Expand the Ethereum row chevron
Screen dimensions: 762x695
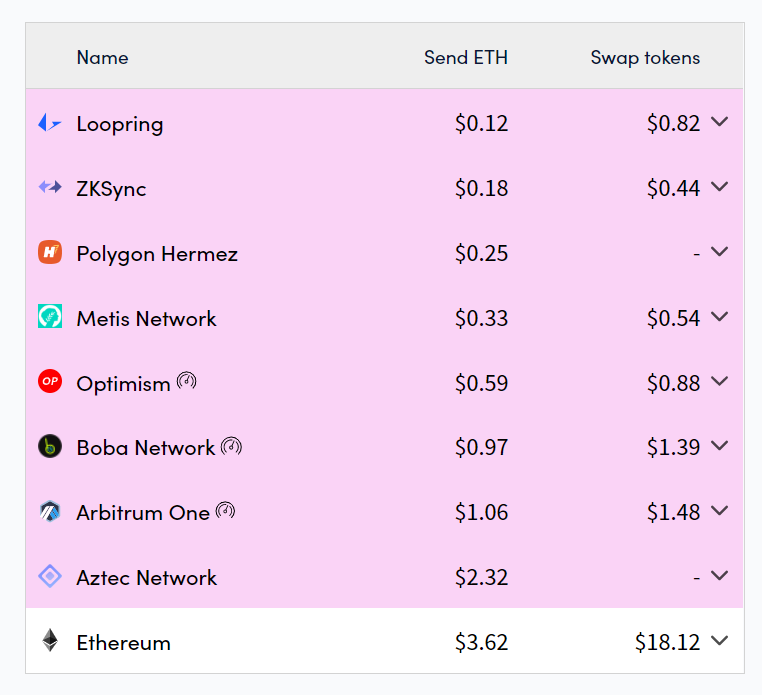[x=719, y=641]
